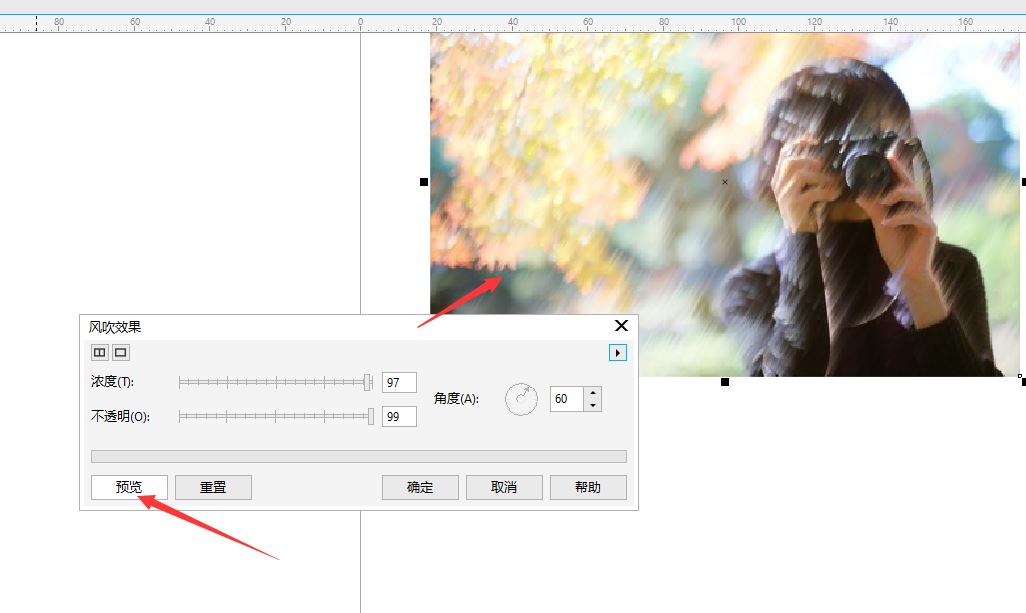Close the 风吹效果 dialog

pos(621,326)
